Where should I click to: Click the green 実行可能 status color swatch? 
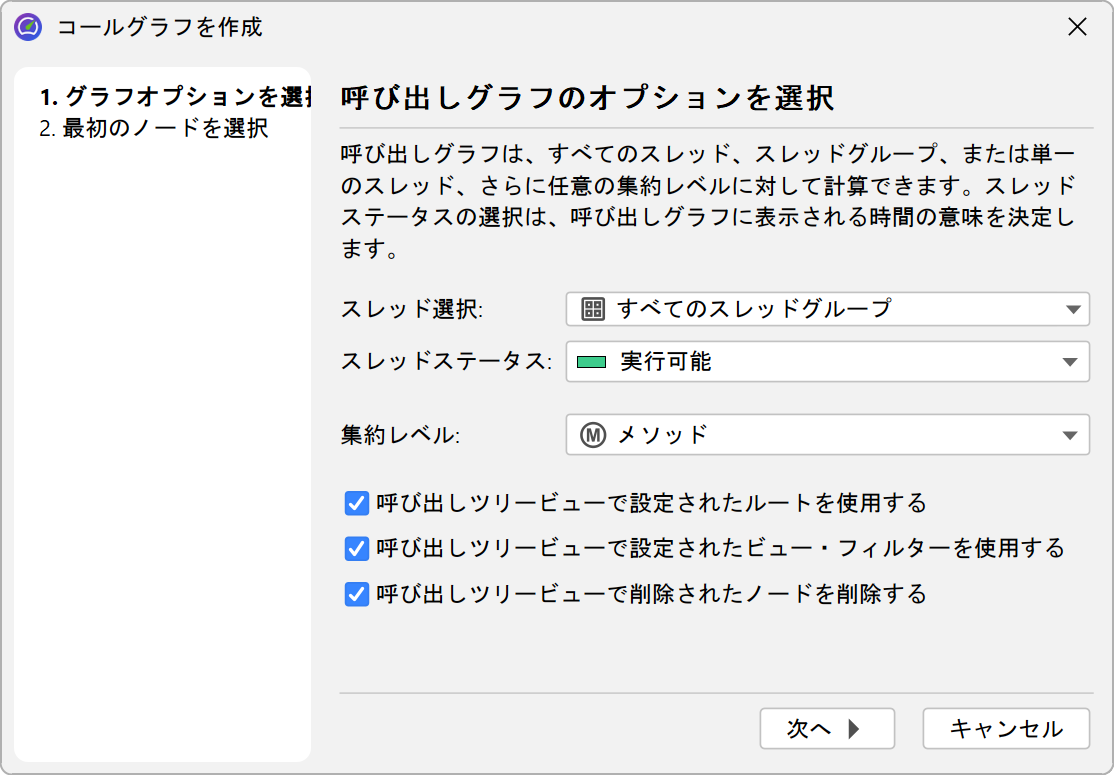592,362
